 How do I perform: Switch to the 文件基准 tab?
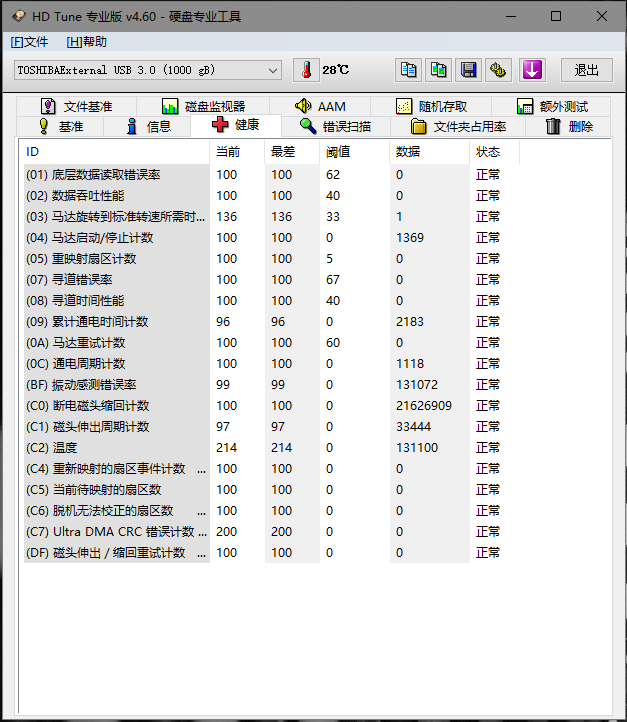click(x=76, y=106)
